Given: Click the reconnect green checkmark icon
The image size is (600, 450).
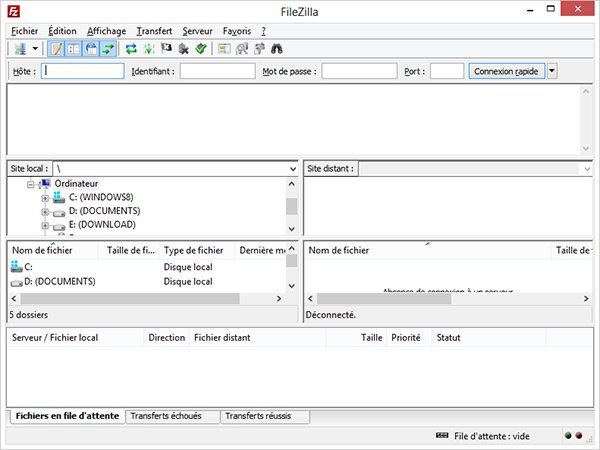Looking at the screenshot, I should coord(201,49).
